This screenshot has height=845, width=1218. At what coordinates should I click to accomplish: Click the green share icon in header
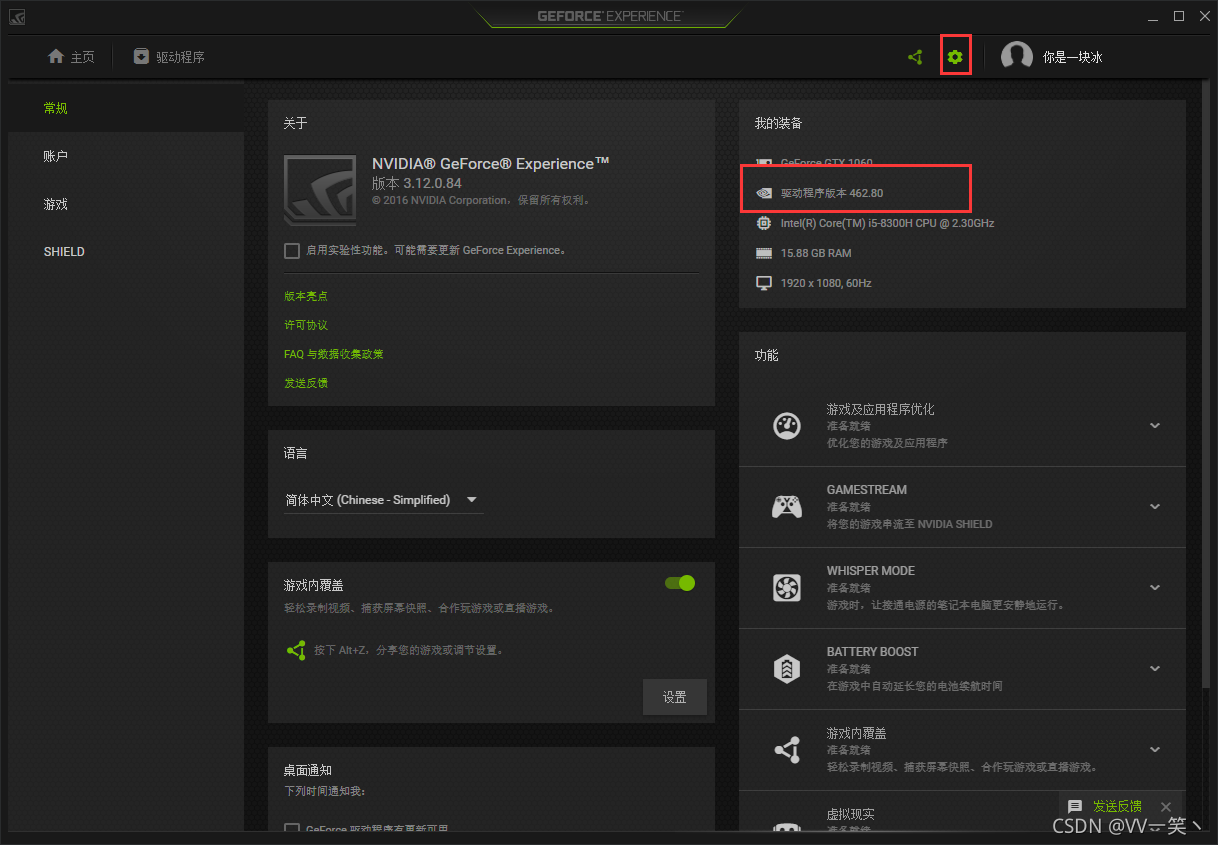(x=915, y=57)
